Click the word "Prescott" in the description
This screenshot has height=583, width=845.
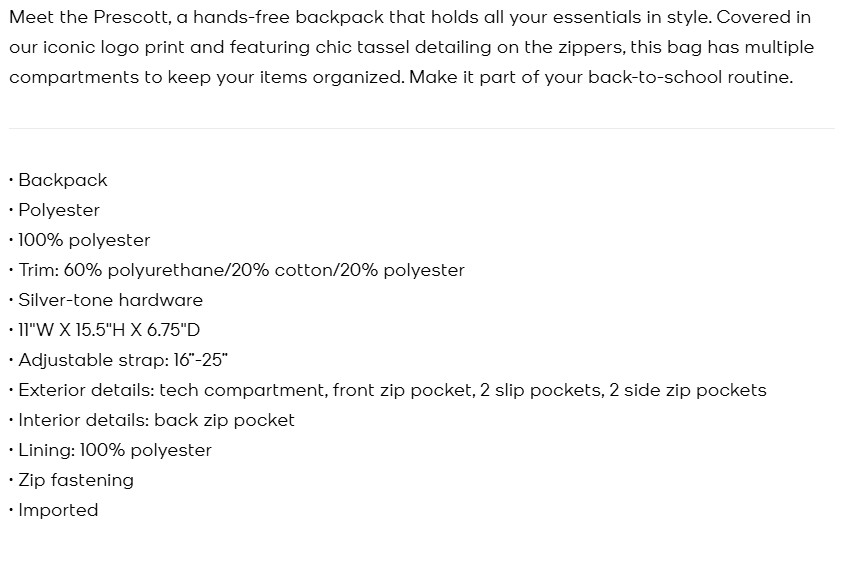click(x=132, y=17)
